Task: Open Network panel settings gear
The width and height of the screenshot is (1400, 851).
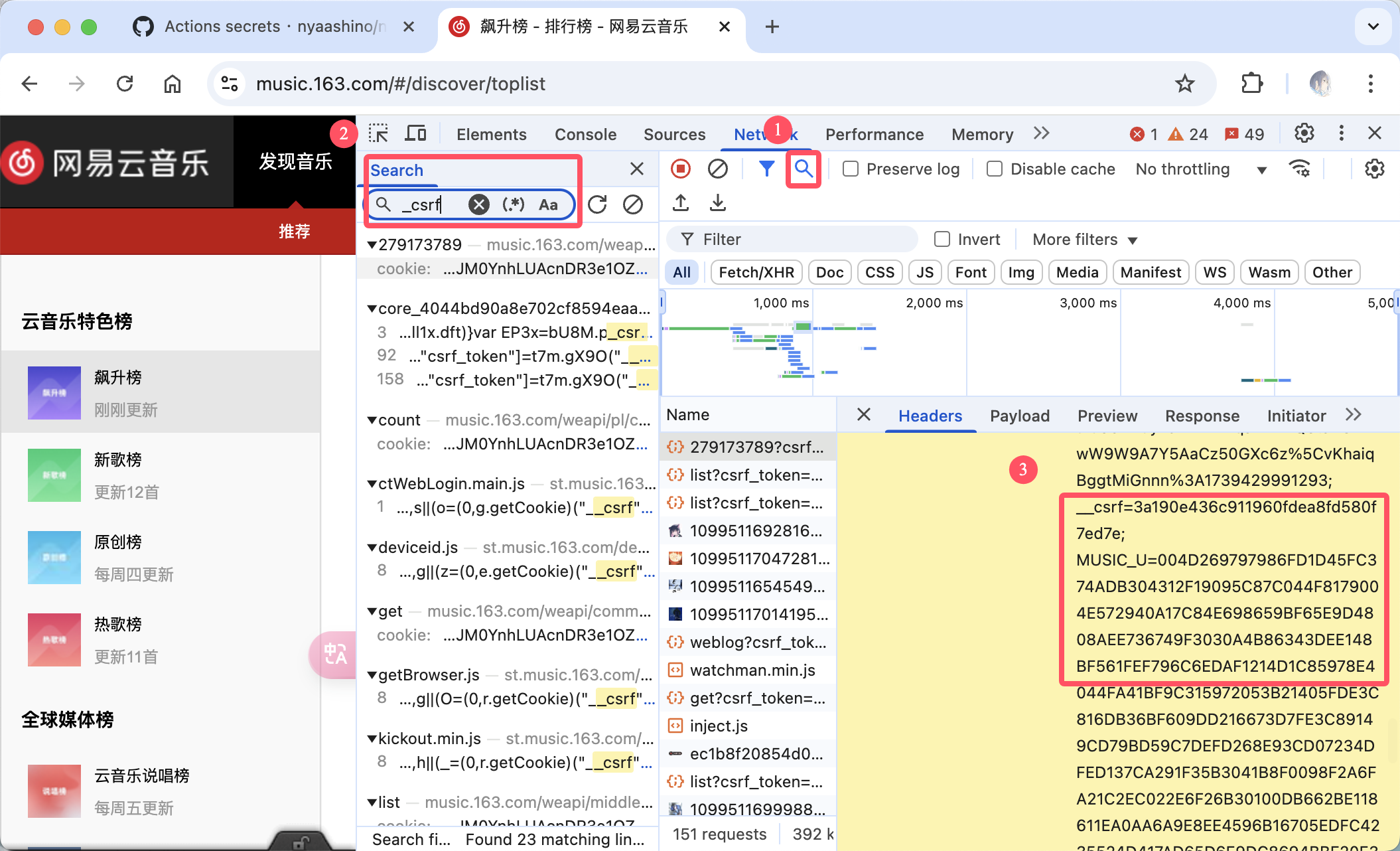Action: tap(1374, 169)
